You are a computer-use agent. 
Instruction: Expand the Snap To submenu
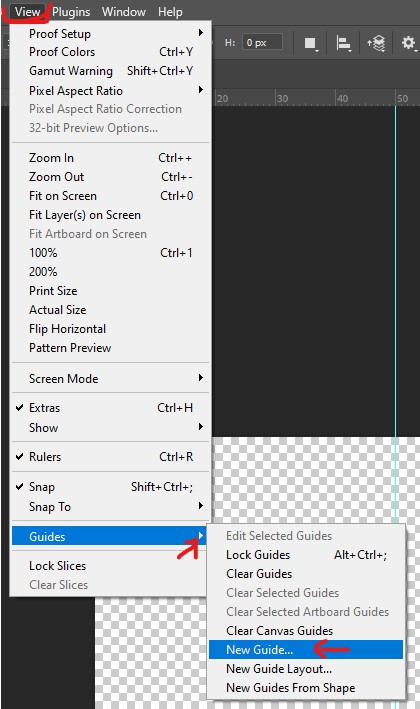(111, 507)
